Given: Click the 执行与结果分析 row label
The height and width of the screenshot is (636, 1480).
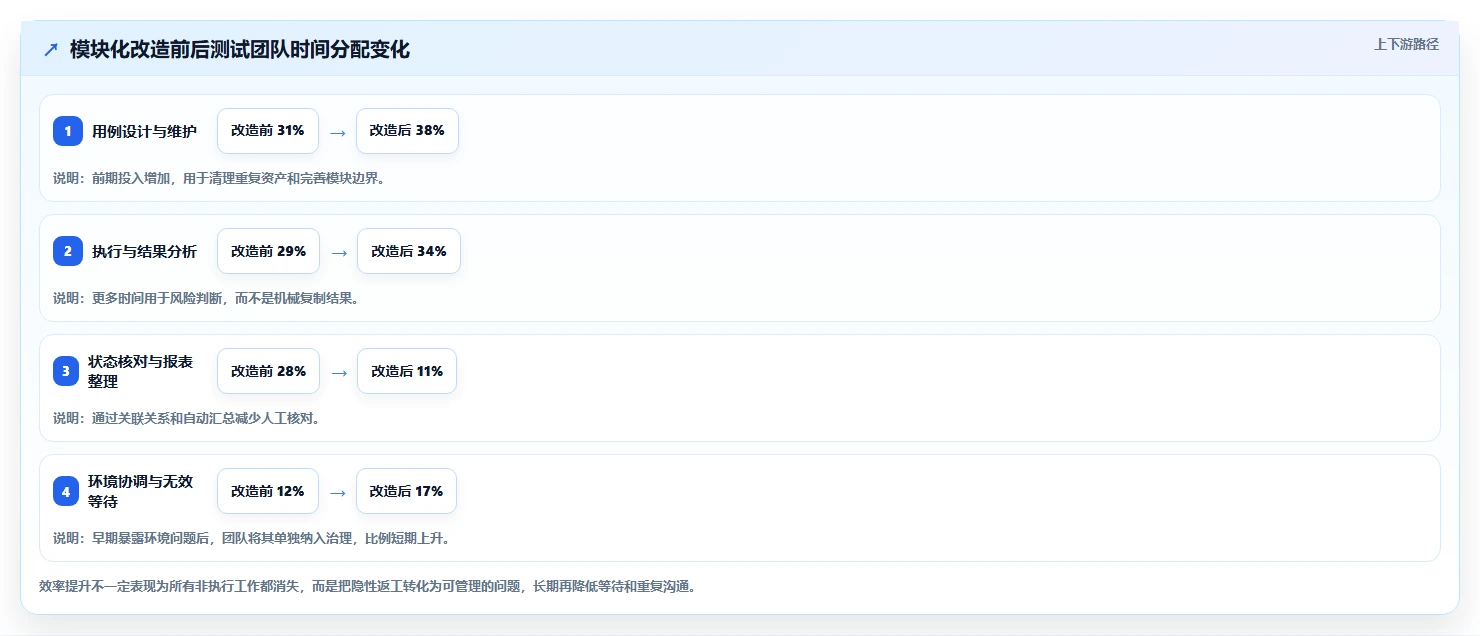Looking at the screenshot, I should pos(144,251).
